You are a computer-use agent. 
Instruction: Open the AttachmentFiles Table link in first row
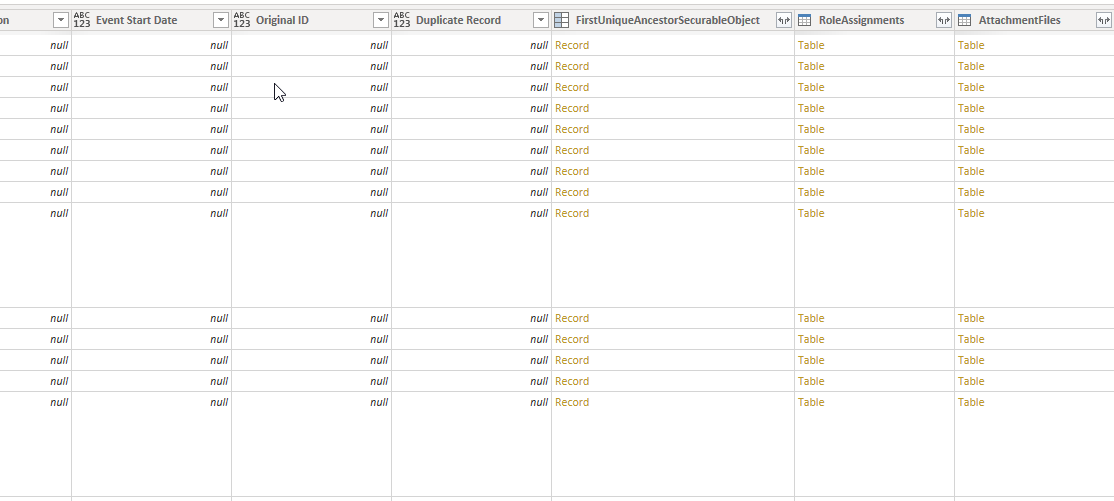(971, 45)
